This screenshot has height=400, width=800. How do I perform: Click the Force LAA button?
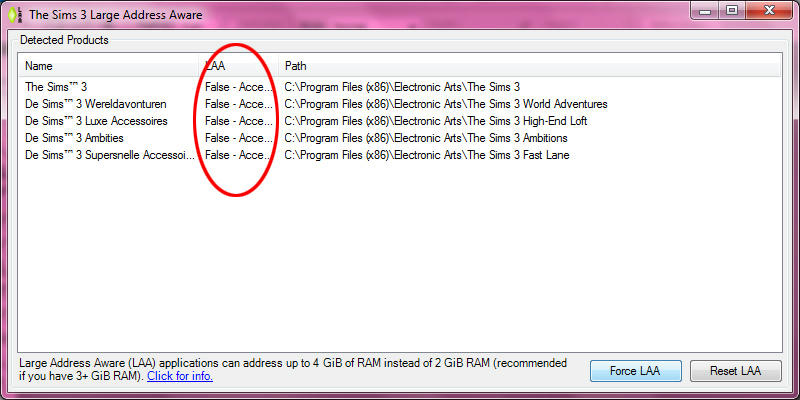pos(635,371)
